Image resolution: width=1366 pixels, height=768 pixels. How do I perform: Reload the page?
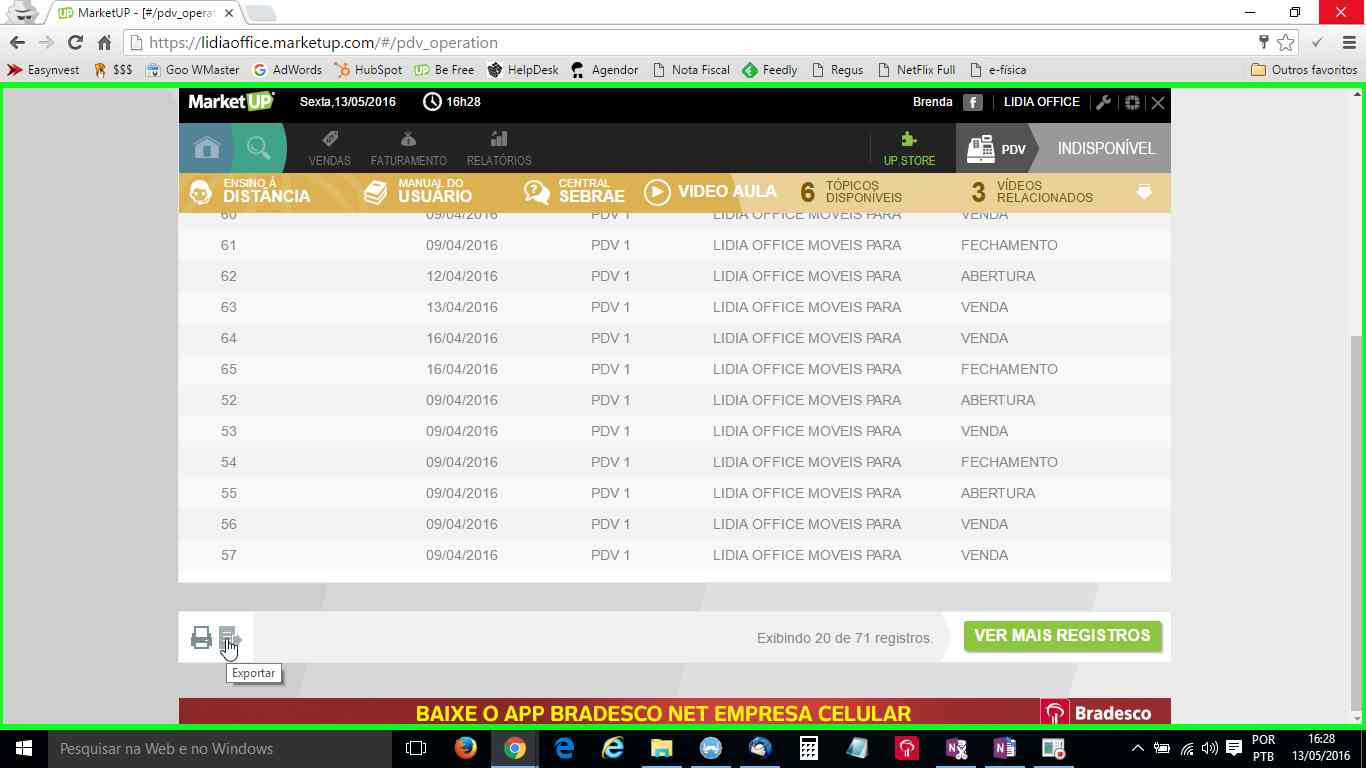[75, 43]
